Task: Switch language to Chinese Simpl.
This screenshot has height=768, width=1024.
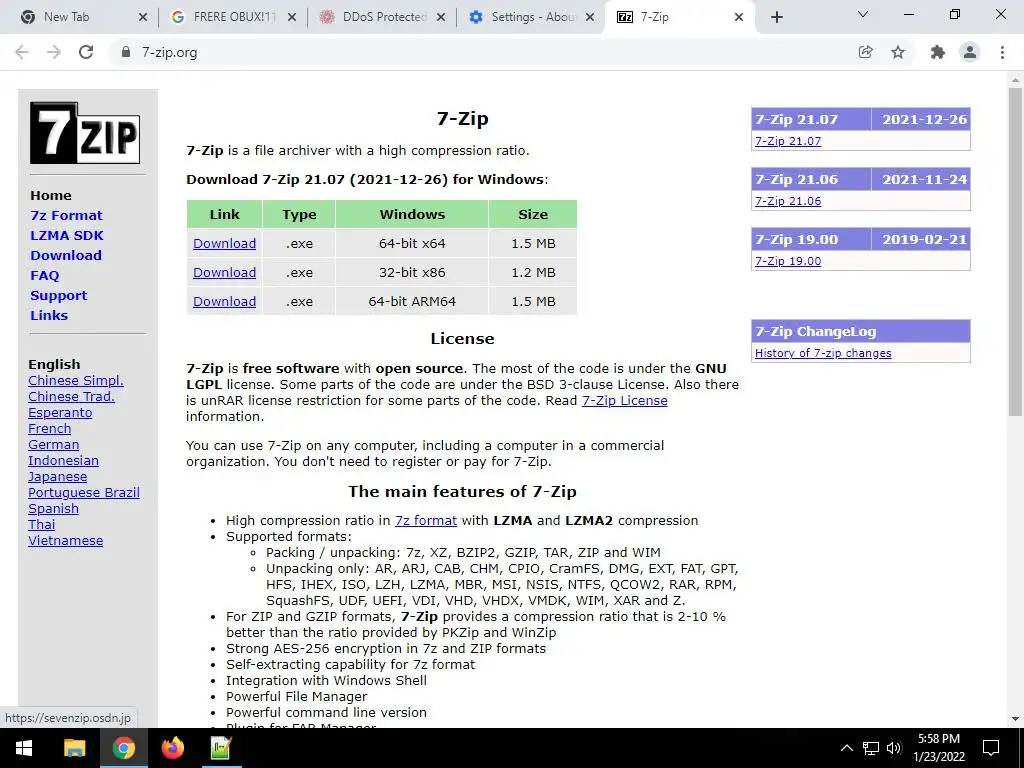Action: 76,381
